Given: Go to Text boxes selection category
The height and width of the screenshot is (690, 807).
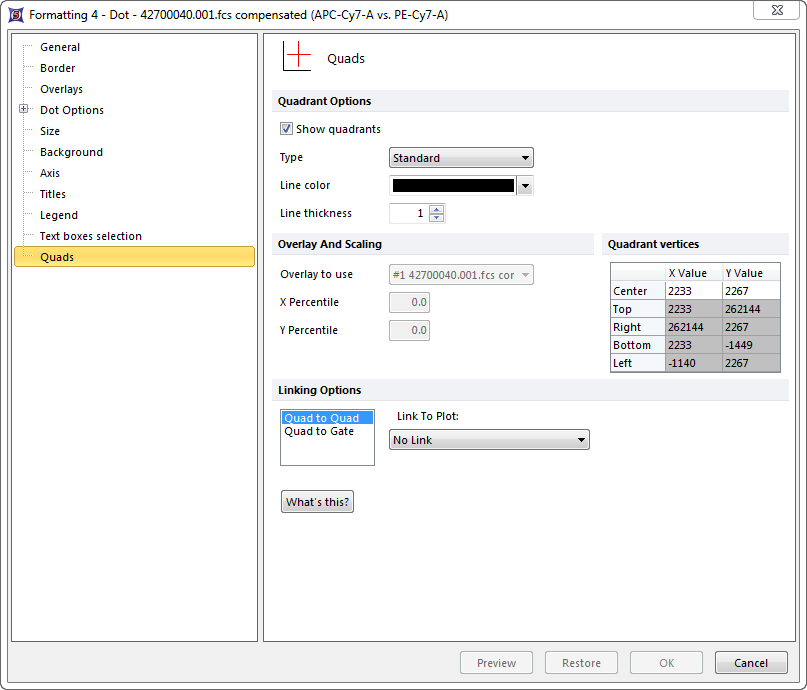Looking at the screenshot, I should (90, 236).
